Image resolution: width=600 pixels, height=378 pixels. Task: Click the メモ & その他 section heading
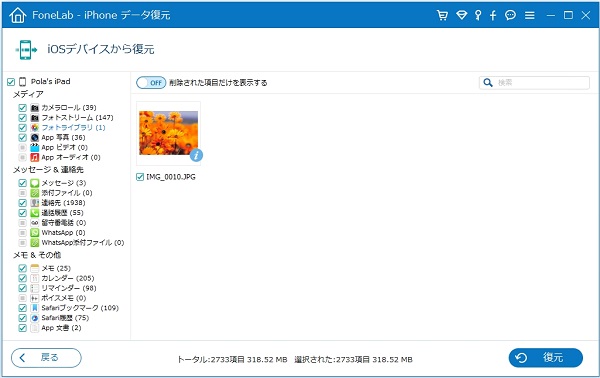(x=37, y=255)
